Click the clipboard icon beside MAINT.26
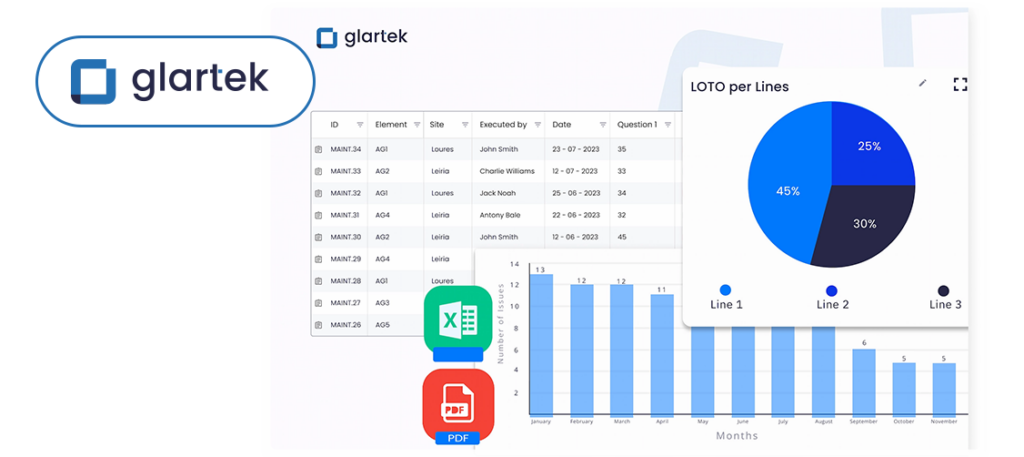The width and height of the screenshot is (1024, 457). (319, 325)
